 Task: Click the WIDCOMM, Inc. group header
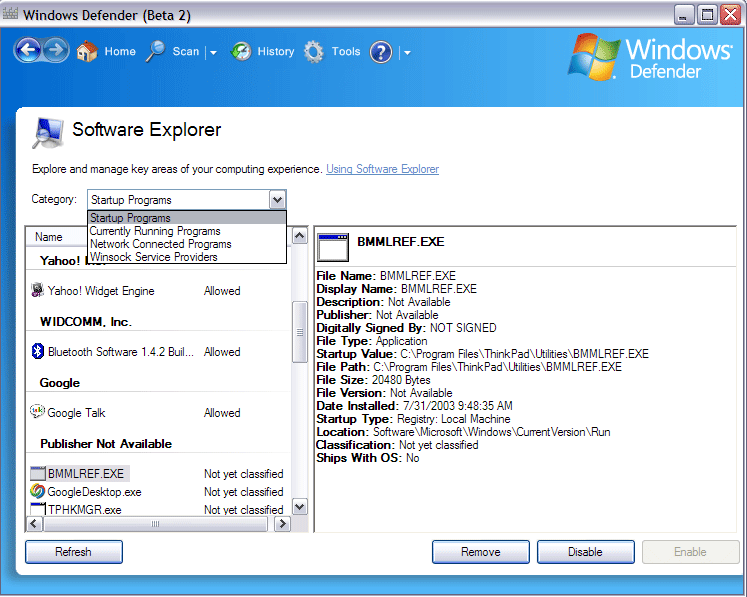tap(86, 322)
